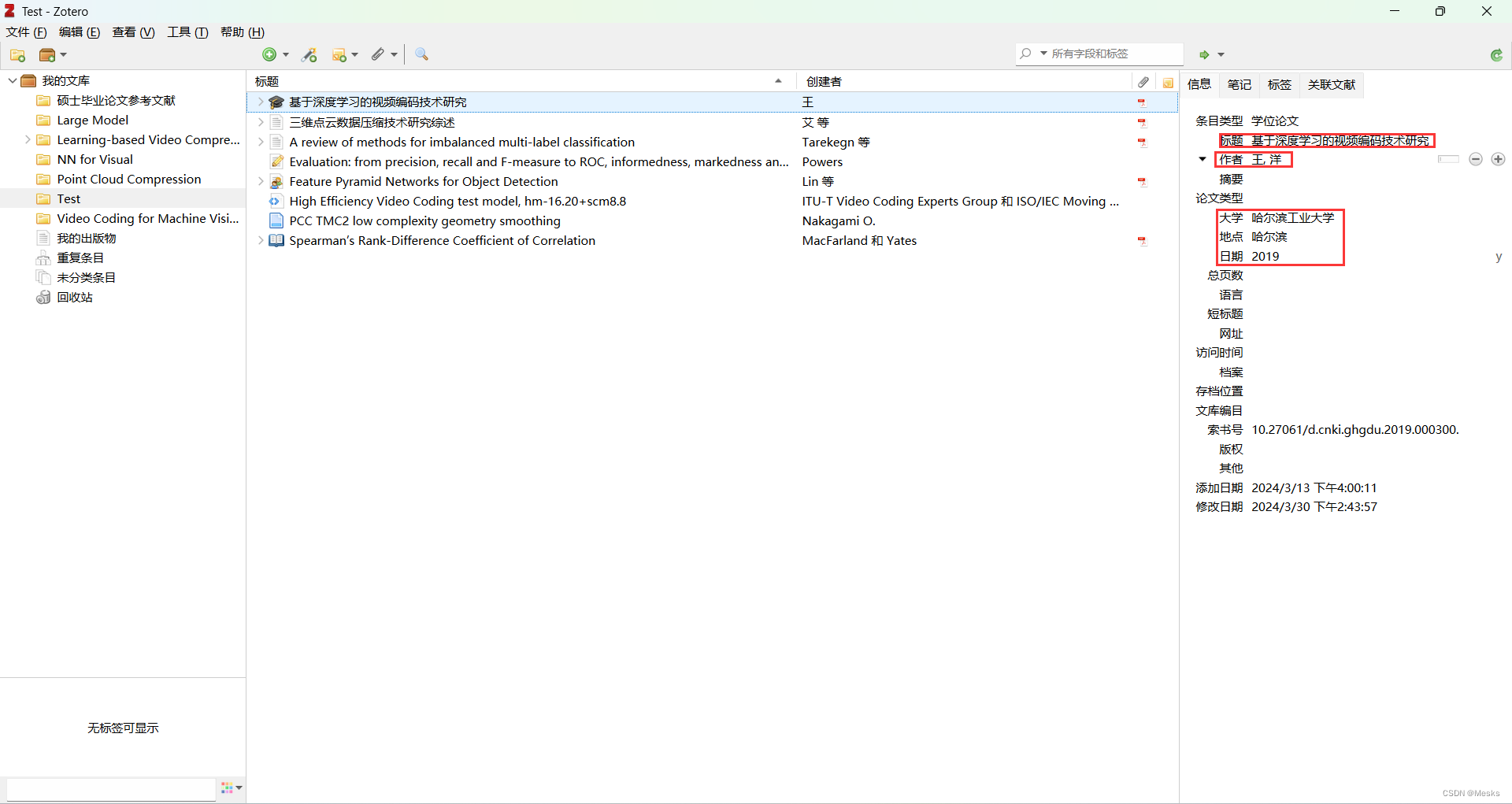Click the Add Item by Identifier wand
Viewport: 1512px width, 804px height.
309,54
